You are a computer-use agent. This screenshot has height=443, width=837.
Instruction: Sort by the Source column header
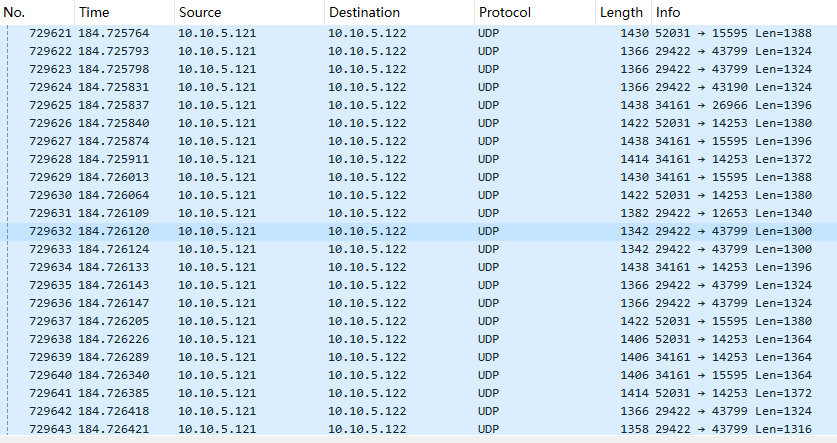200,13
